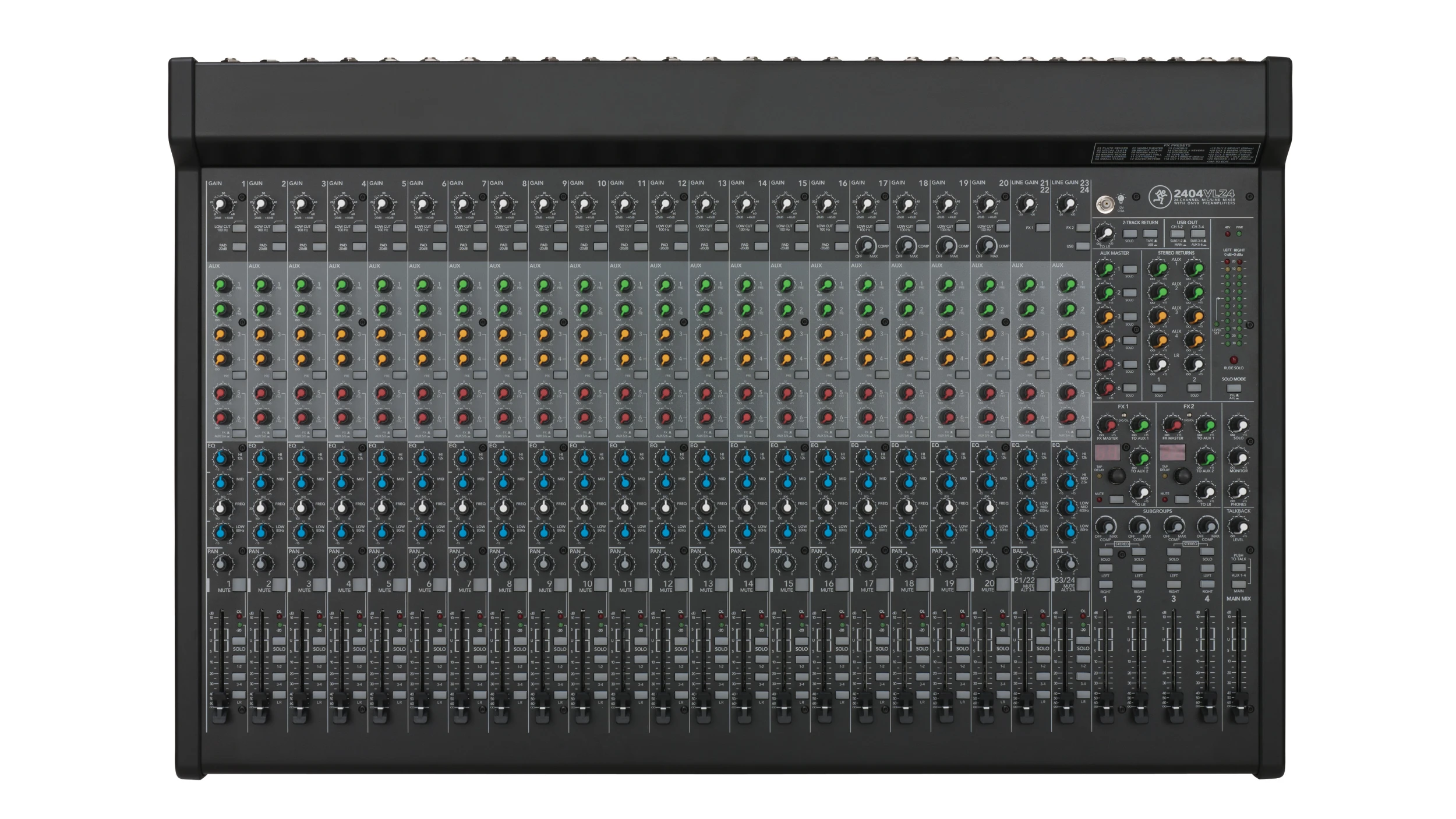1456x819 pixels.
Task: Switch SOLO MODE between PFL and AFL
Action: (x=1234, y=388)
